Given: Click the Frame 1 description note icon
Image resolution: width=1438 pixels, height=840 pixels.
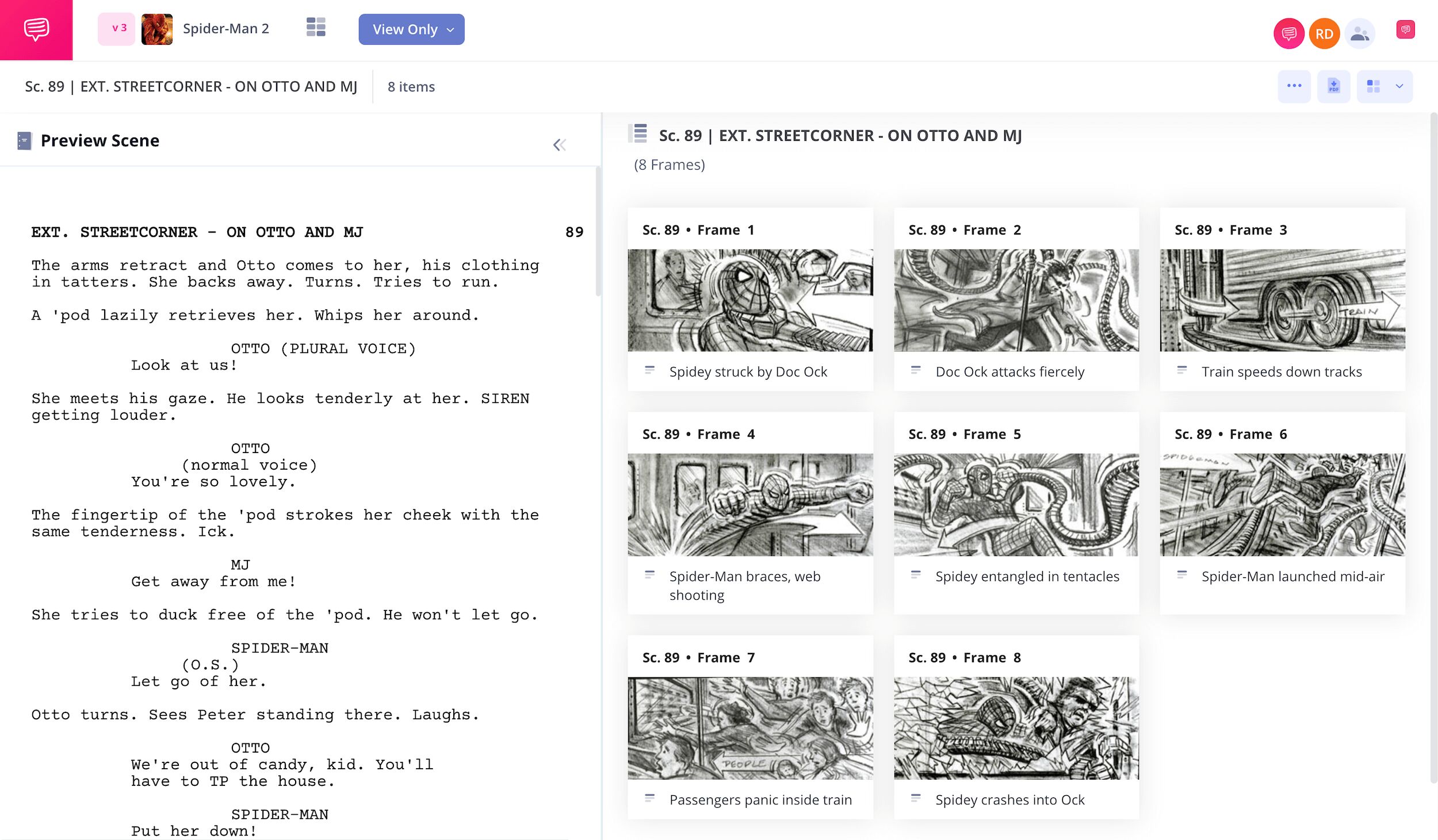Looking at the screenshot, I should [649, 370].
